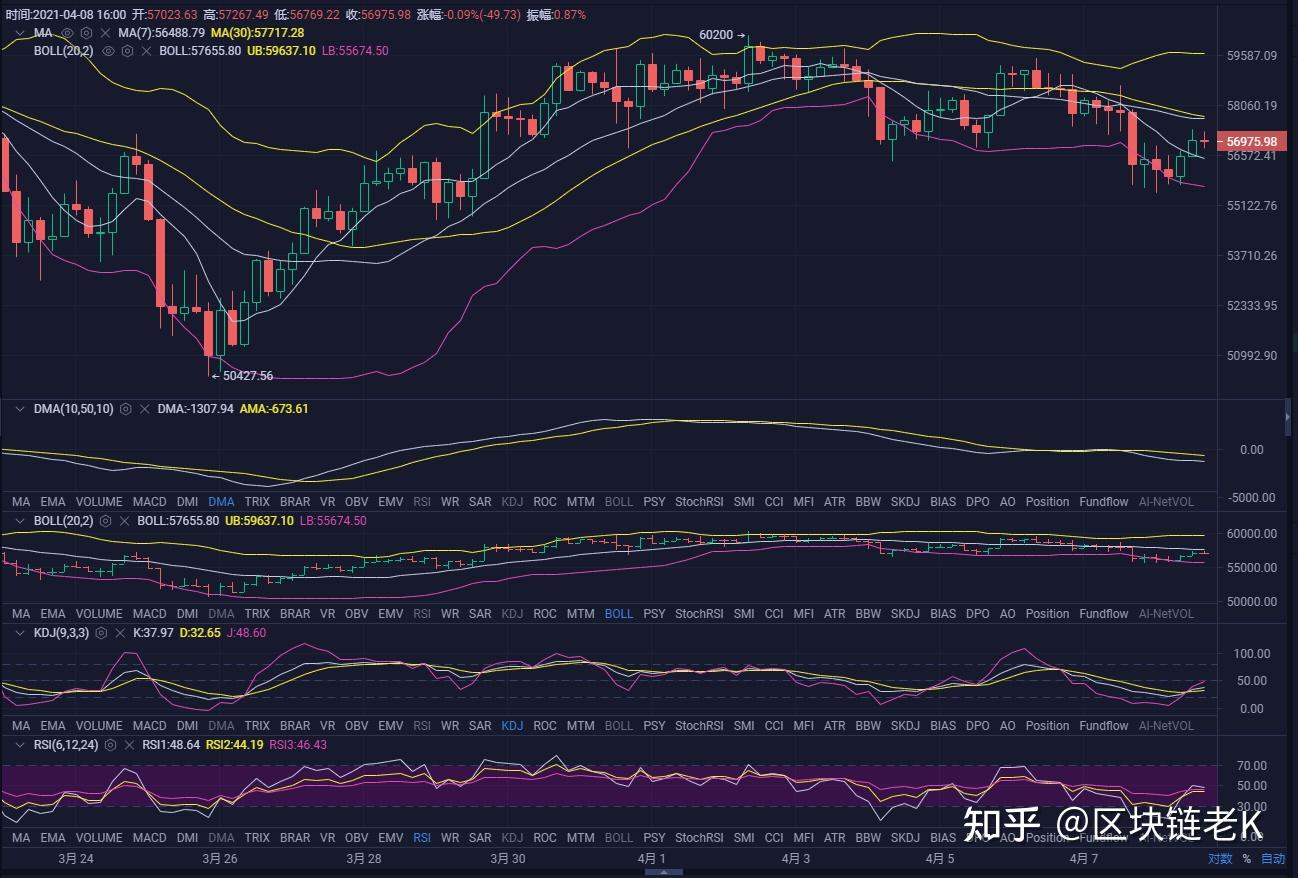Select MA tab in the bottom indicator row
The width and height of the screenshot is (1298, 878).
click(21, 838)
